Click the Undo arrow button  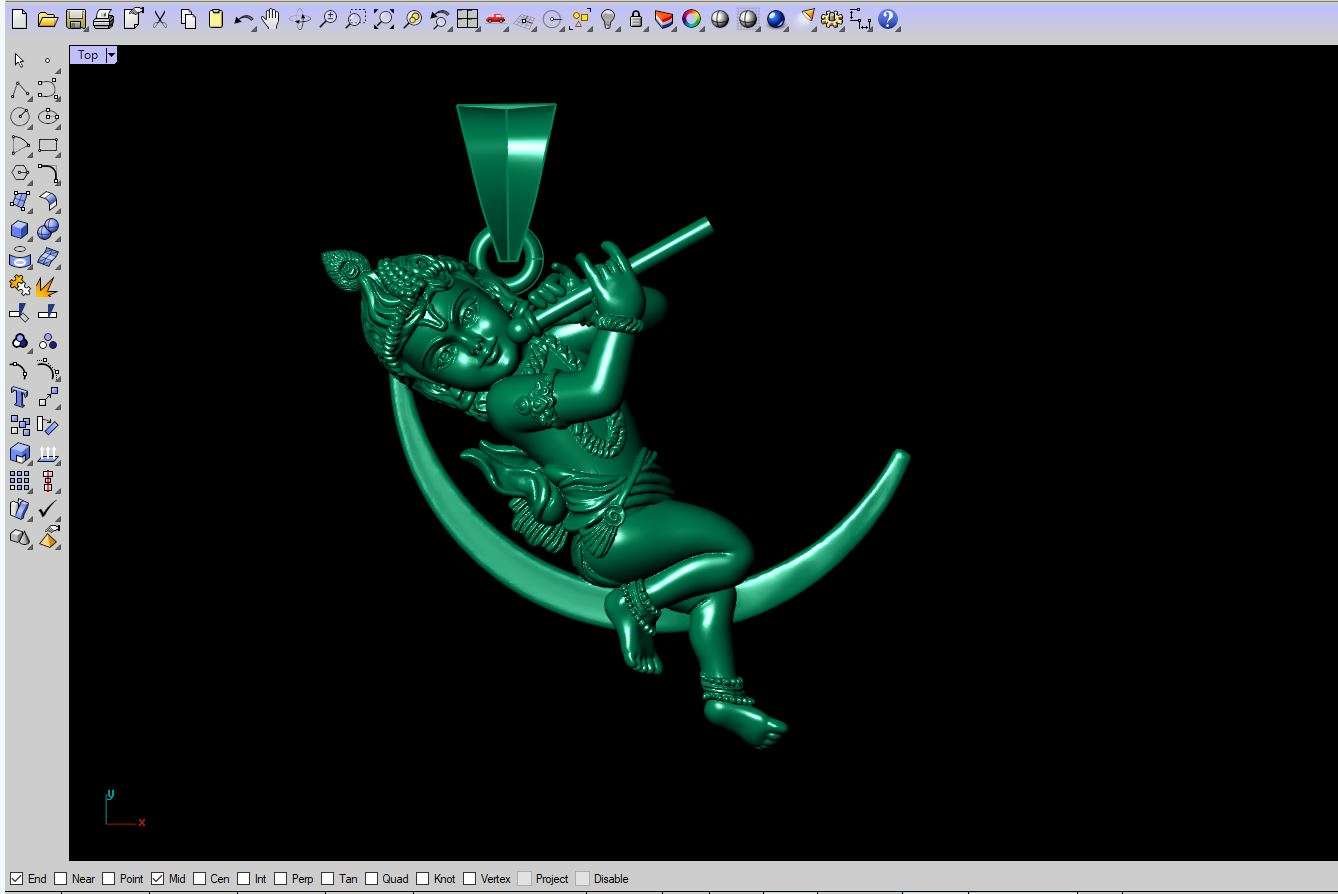click(x=242, y=19)
